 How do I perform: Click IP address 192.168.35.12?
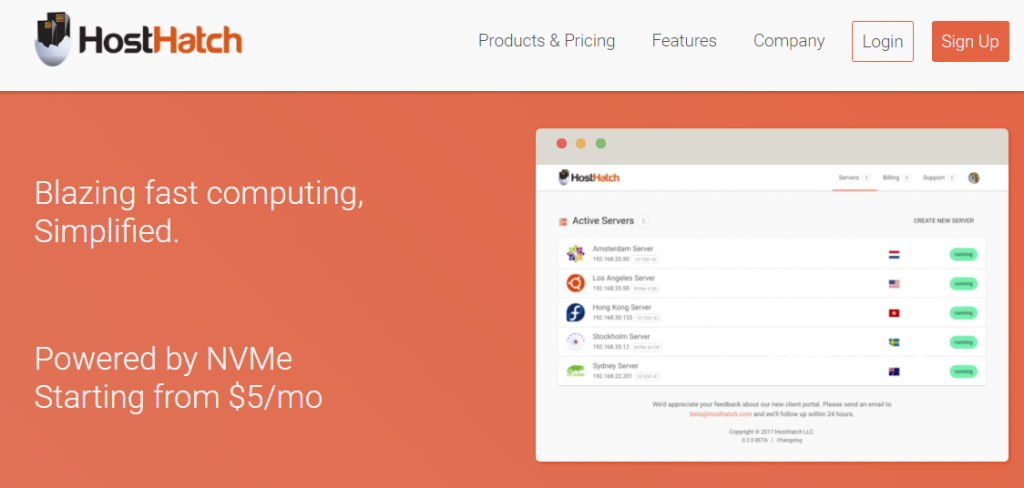[x=611, y=347]
